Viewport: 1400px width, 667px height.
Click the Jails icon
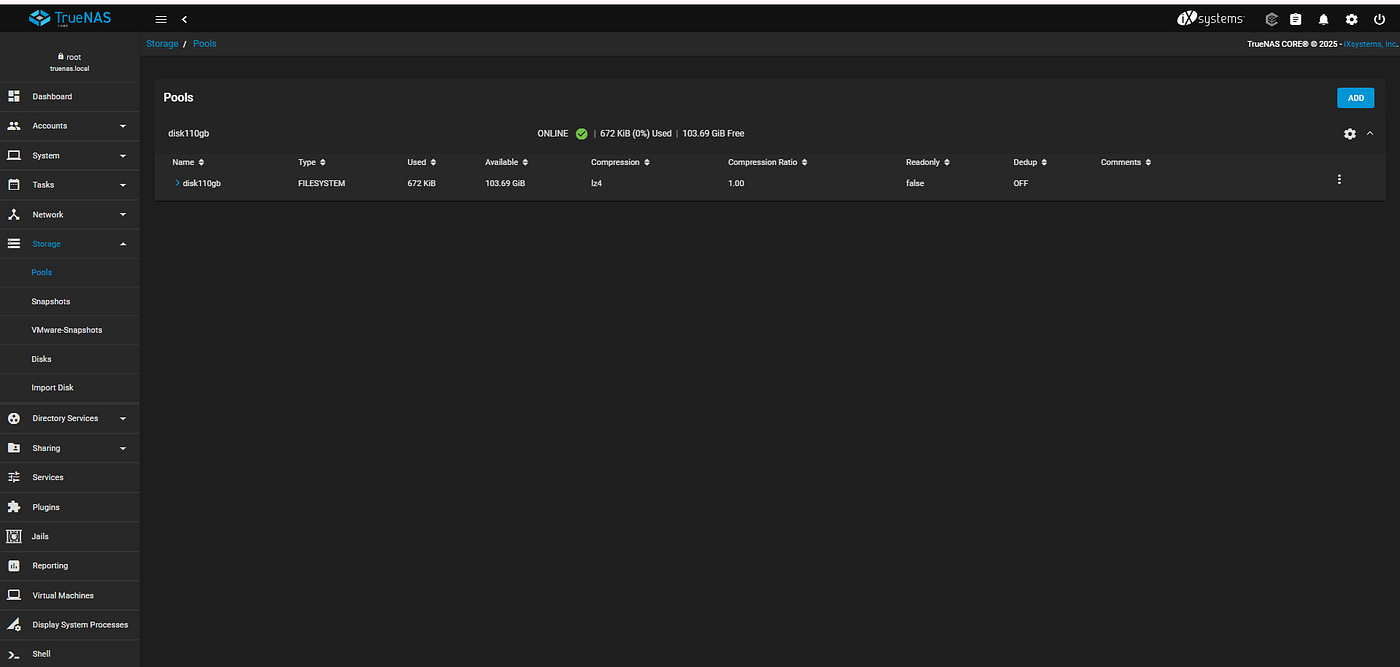(x=14, y=536)
